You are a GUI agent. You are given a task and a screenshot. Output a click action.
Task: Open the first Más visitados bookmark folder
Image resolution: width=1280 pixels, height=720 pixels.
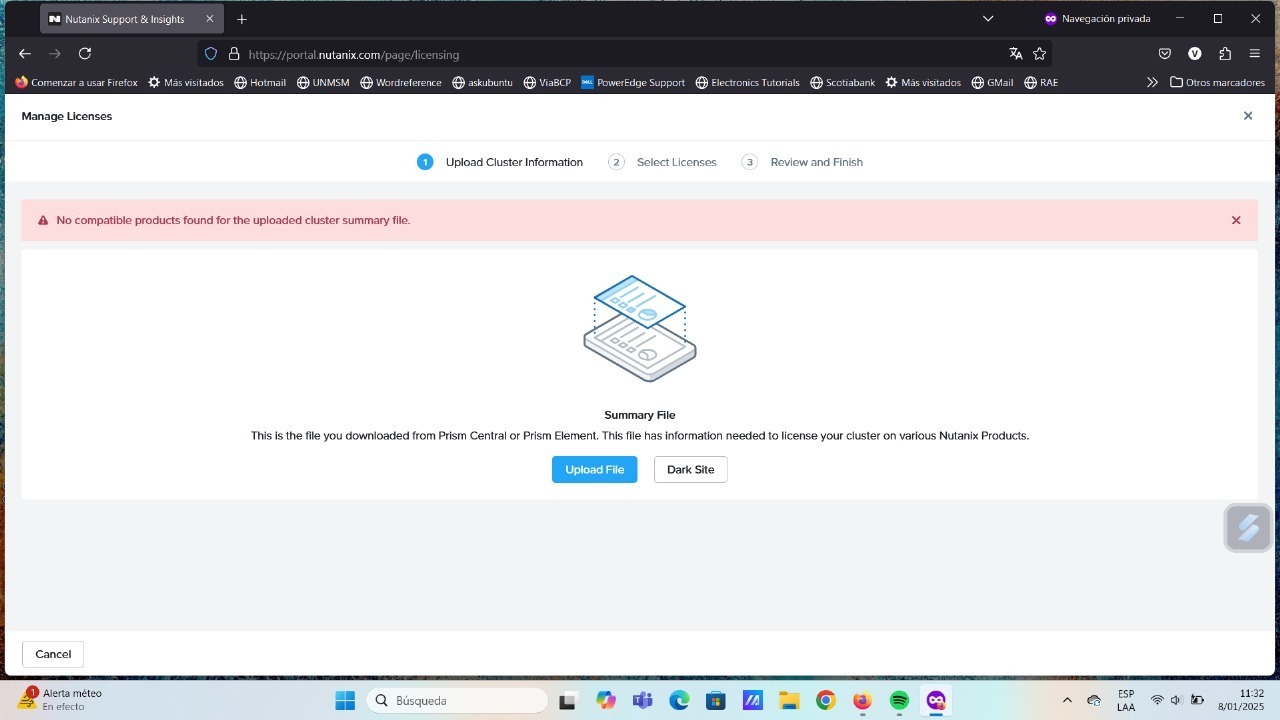[x=186, y=83]
